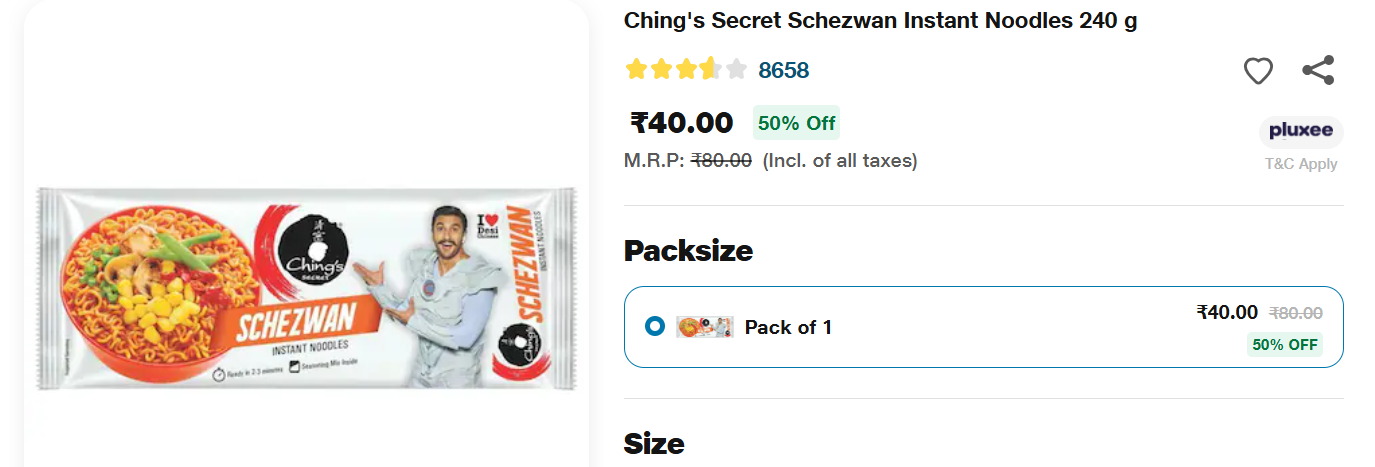Click the main ₹40.00 price
The height and width of the screenshot is (467, 1375).
681,122
